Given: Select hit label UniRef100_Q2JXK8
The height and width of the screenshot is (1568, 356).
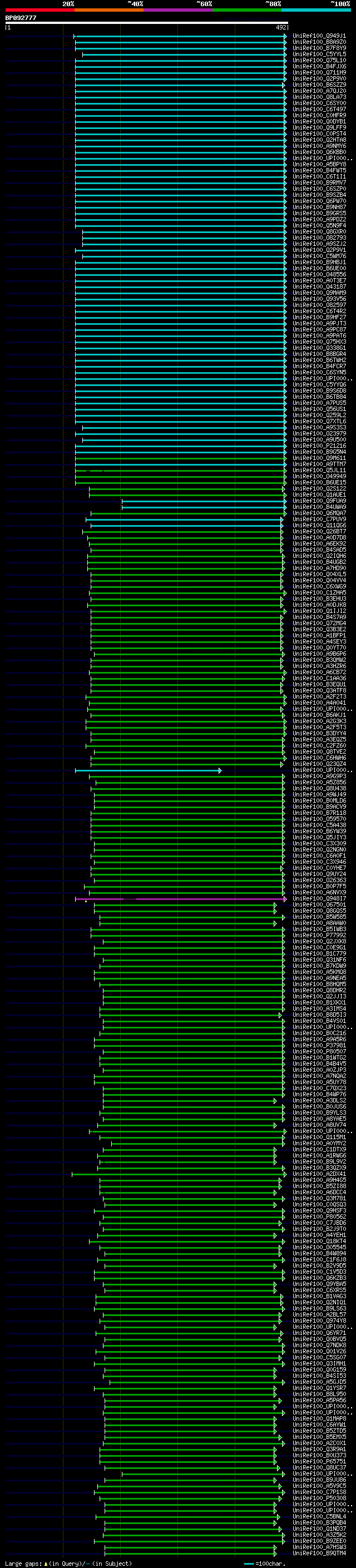Looking at the screenshot, I should point(319,942).
